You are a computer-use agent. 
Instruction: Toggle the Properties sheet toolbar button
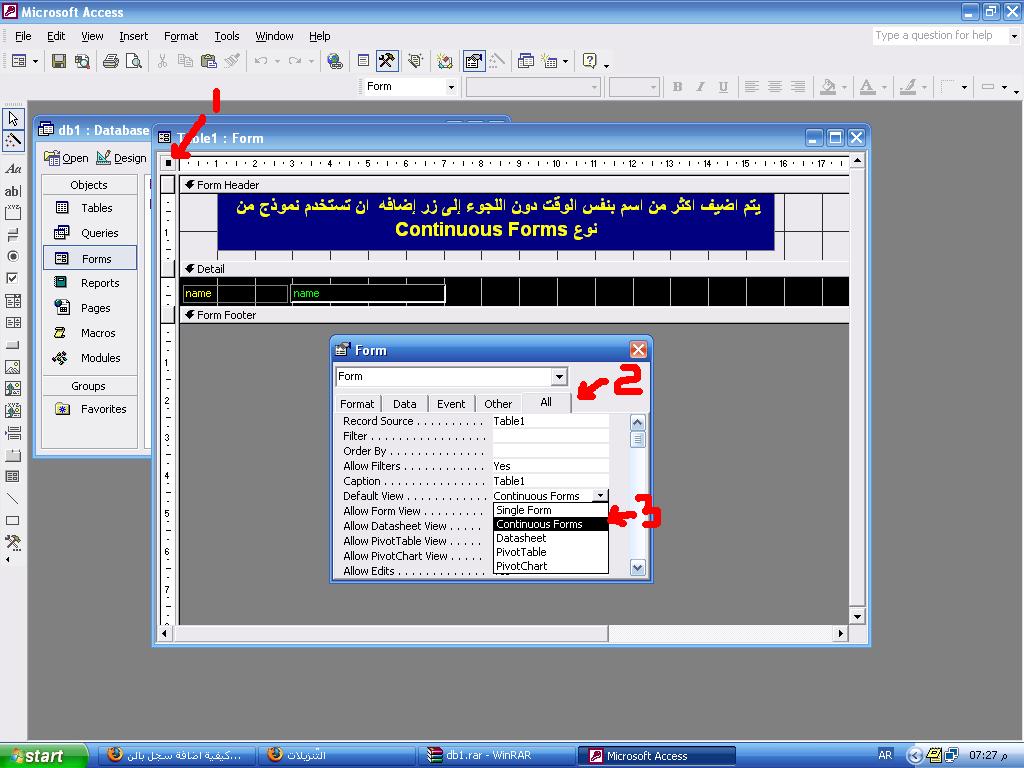click(473, 61)
